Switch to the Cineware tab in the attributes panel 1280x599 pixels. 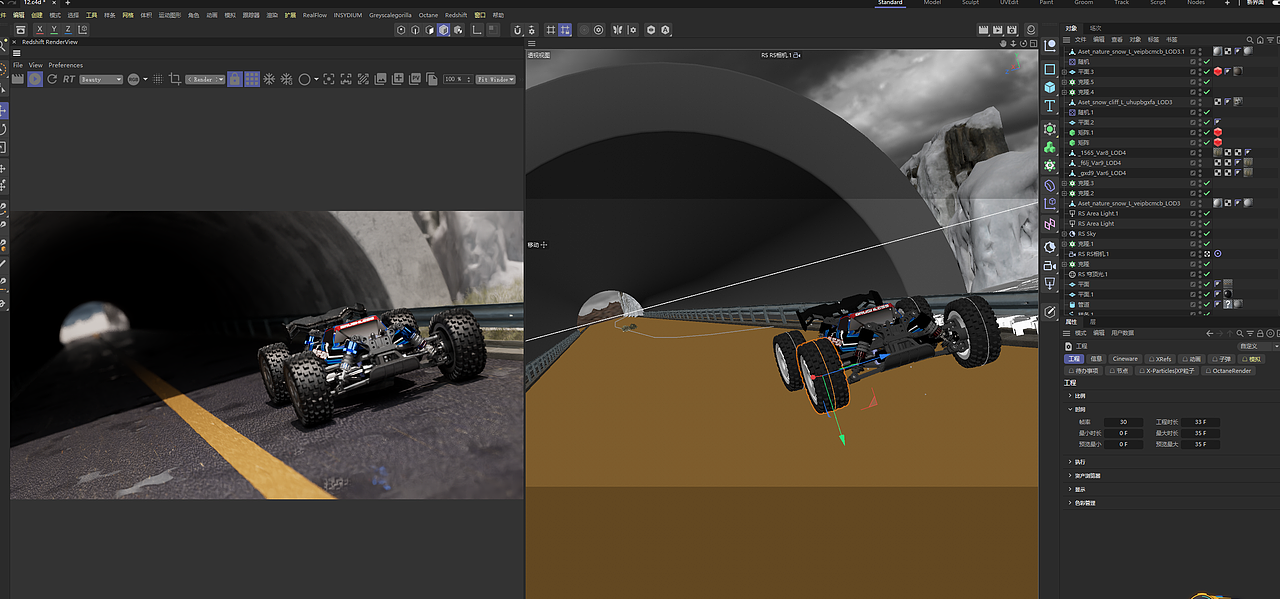click(1125, 358)
